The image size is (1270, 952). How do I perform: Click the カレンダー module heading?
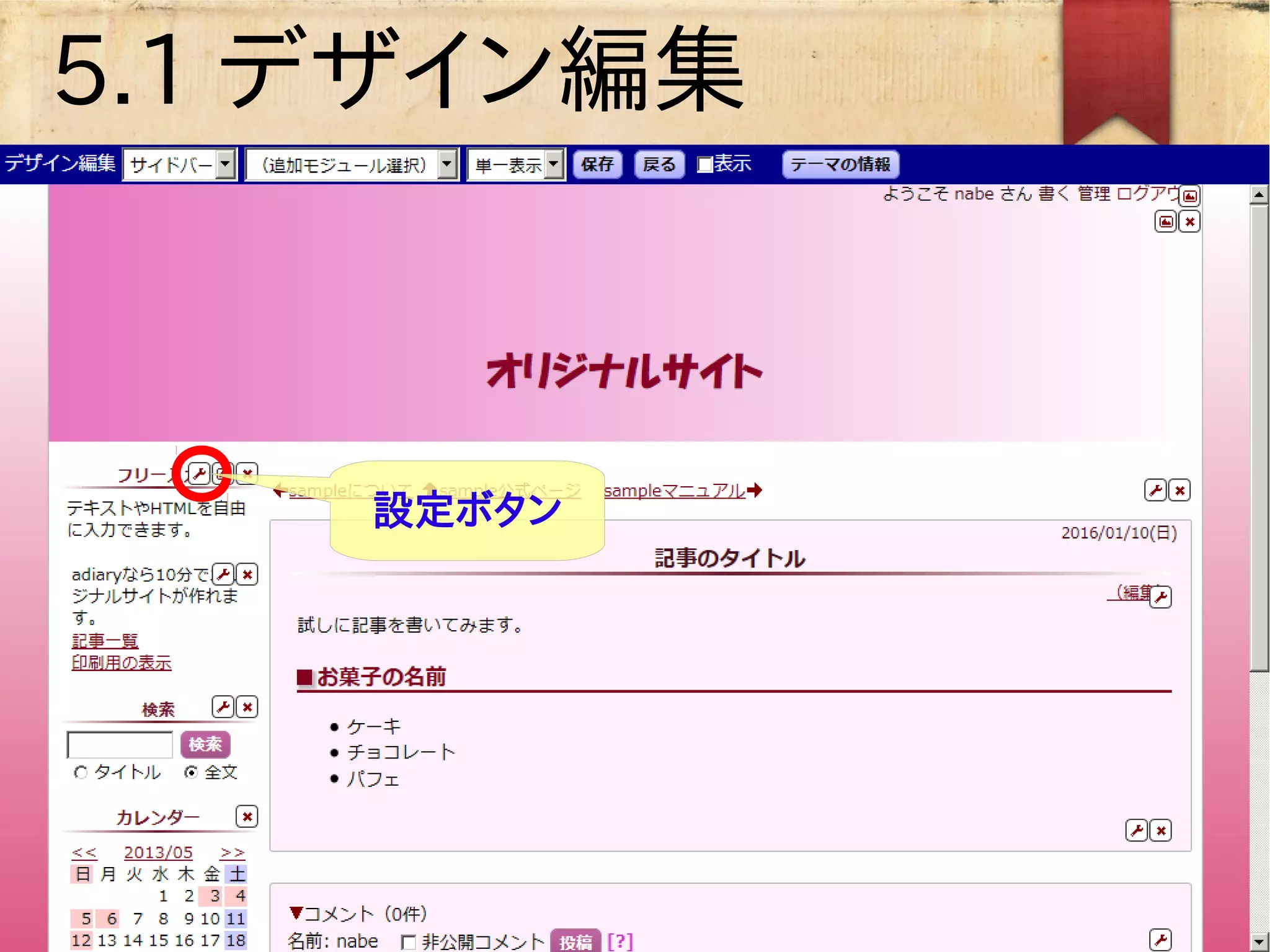click(158, 817)
